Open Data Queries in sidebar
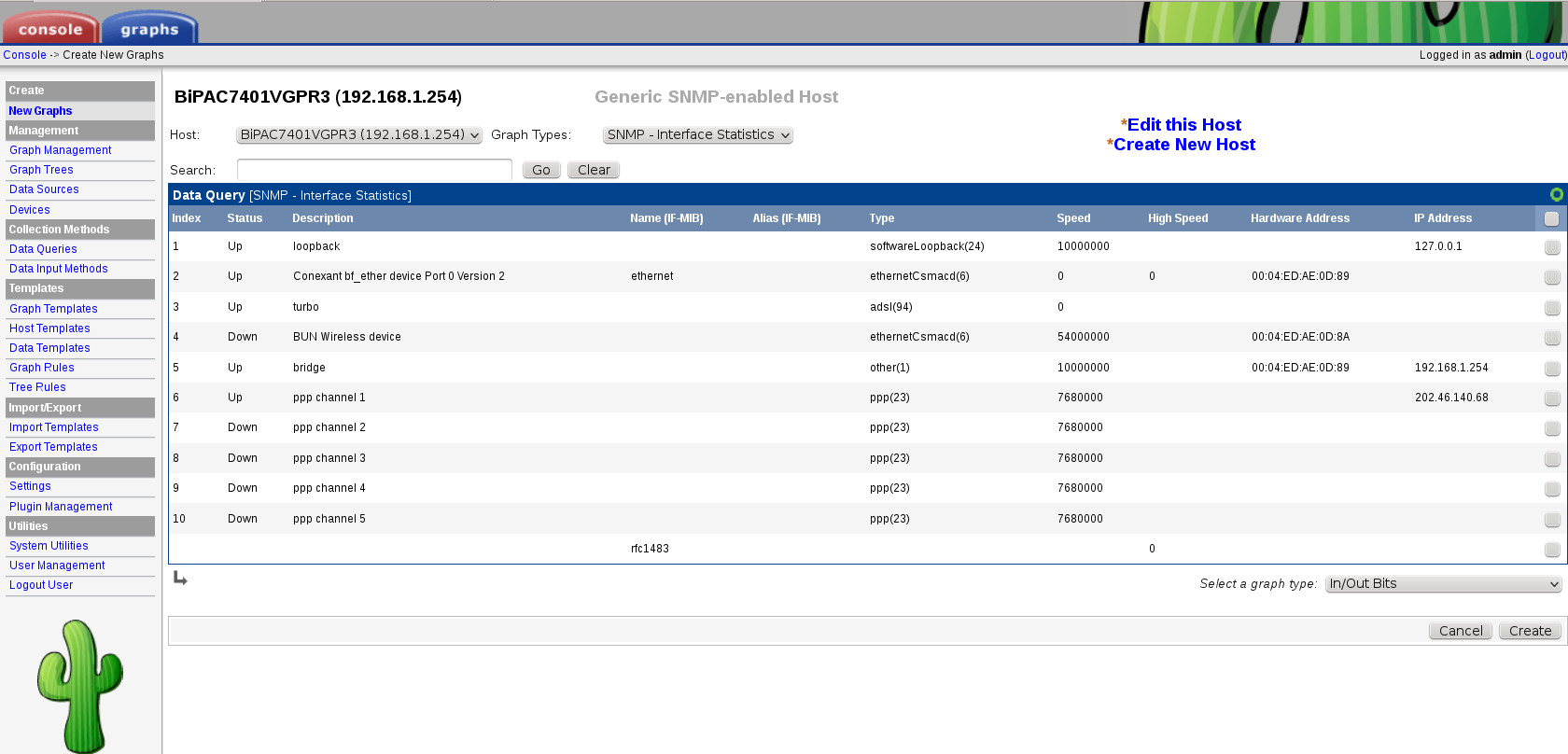Viewport: 1568px width, 754px height. coord(43,249)
